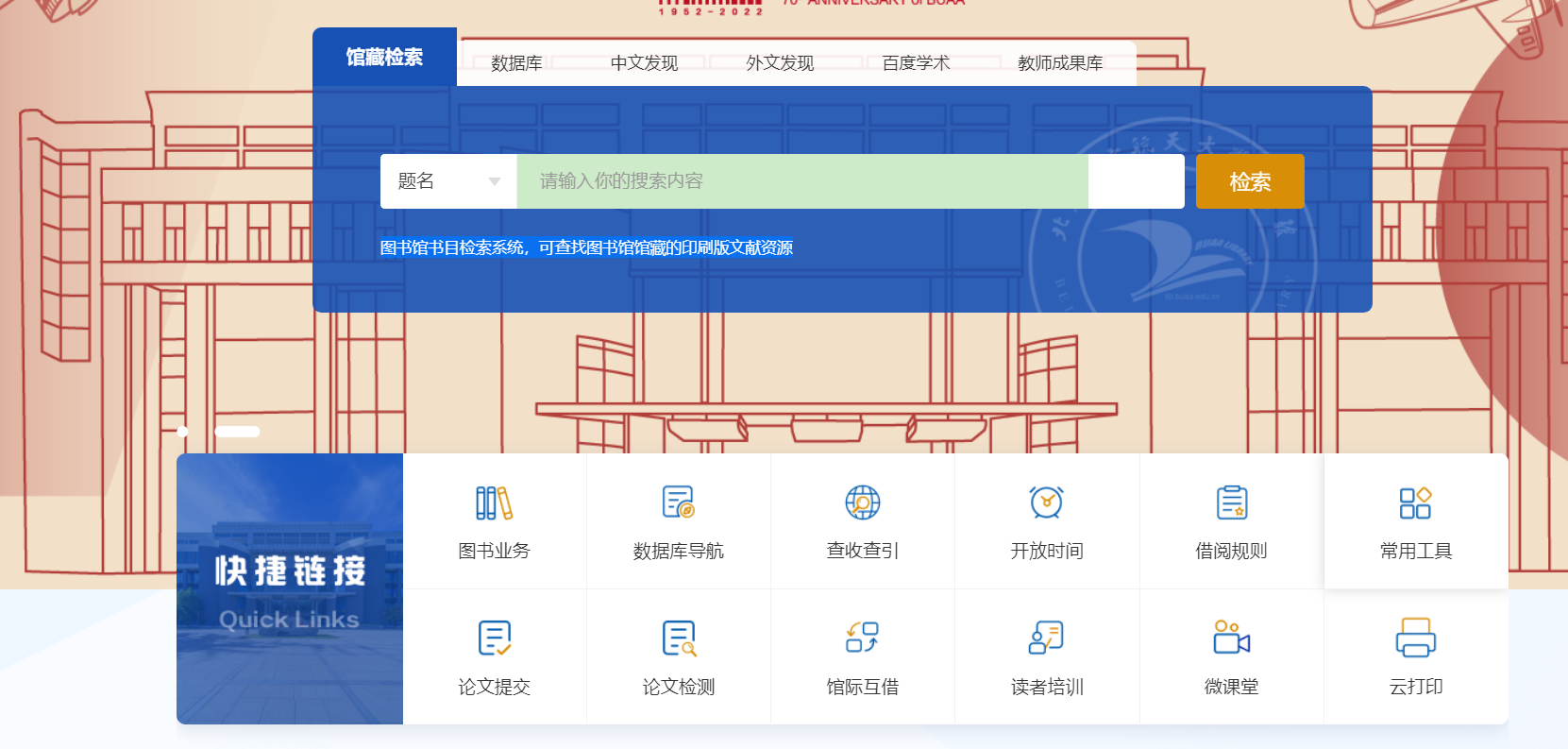Click the 快捷链接 Quick Links banner
Image resolution: width=1568 pixels, height=749 pixels.
pyautogui.click(x=290, y=588)
